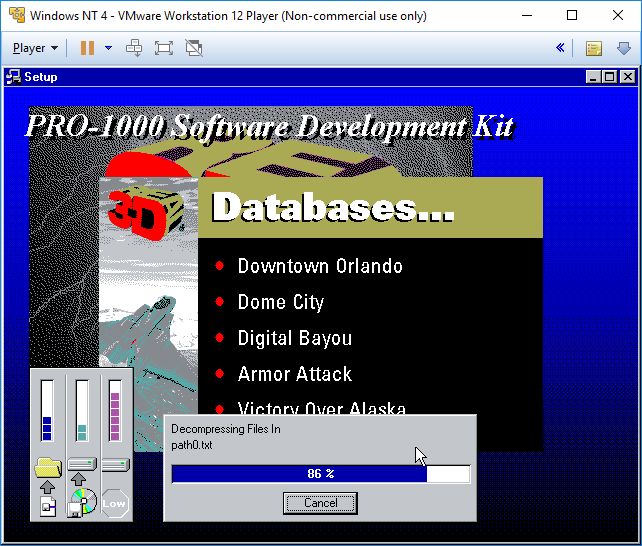Click the 'Downtown Orlando' list entry

320,266
